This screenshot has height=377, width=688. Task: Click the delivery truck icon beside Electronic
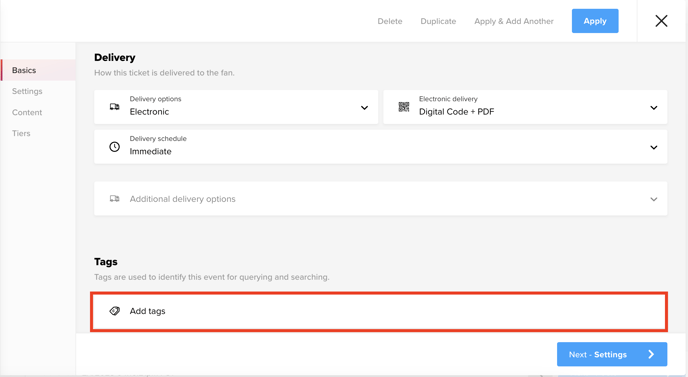coord(115,107)
